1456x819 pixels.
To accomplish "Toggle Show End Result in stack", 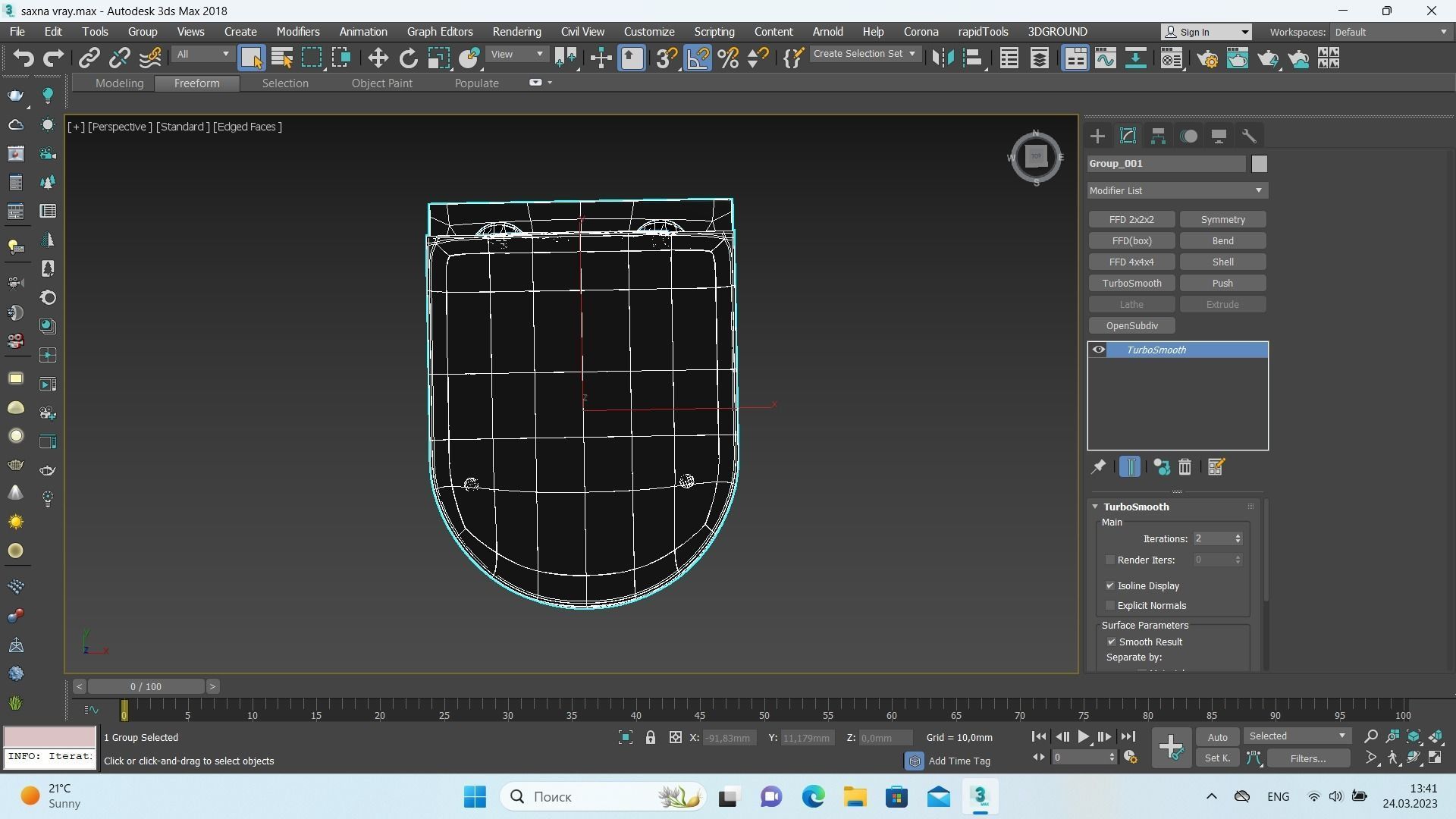I will tap(1129, 467).
